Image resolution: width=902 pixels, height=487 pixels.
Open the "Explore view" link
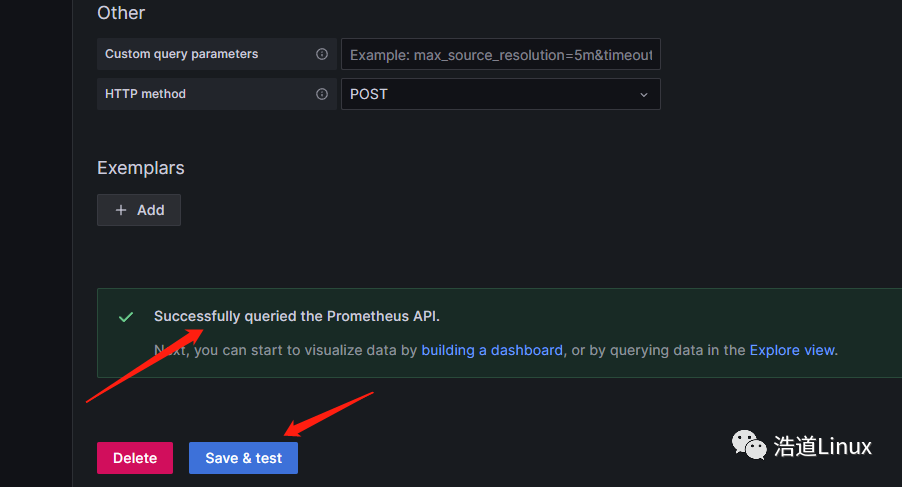click(x=792, y=350)
